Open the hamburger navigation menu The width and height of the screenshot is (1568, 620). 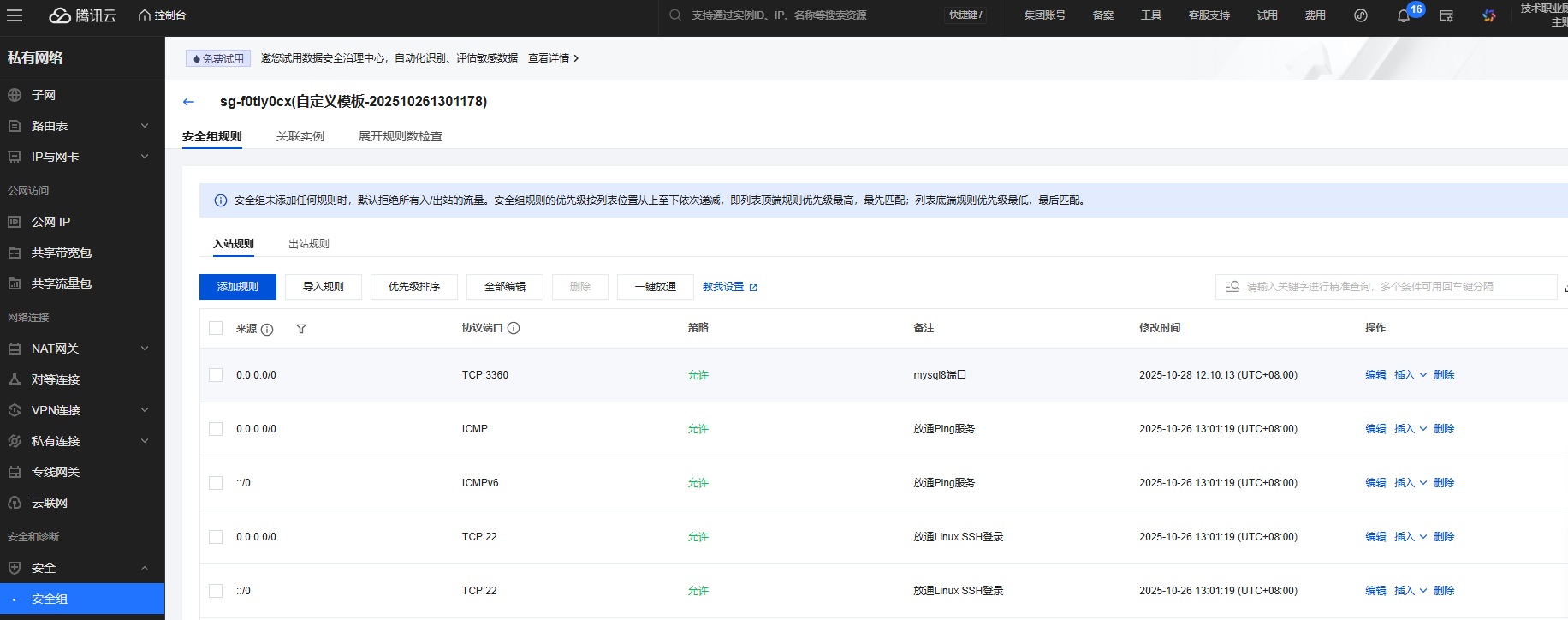tap(15, 15)
